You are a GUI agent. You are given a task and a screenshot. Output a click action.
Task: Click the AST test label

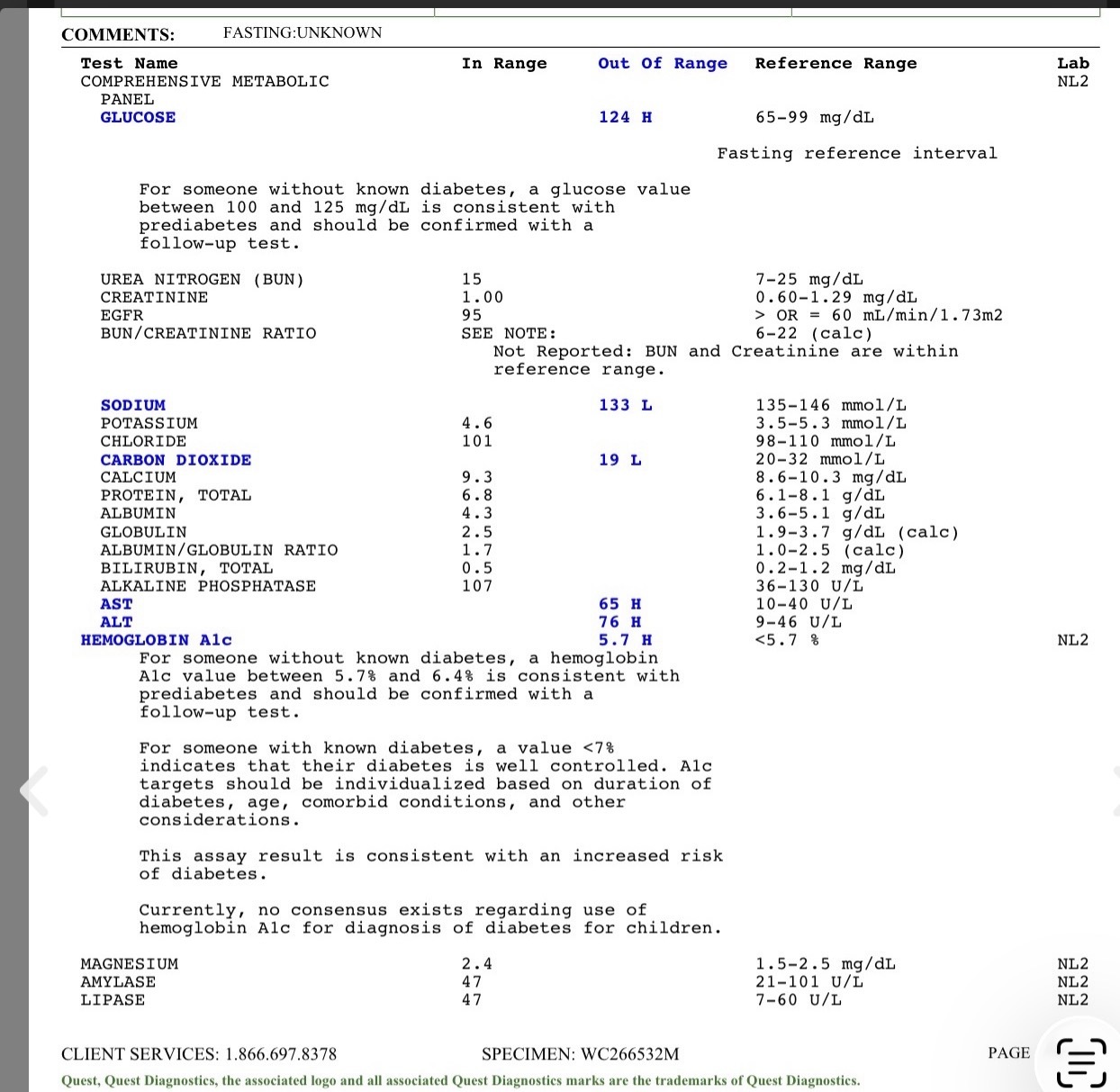click(x=116, y=604)
